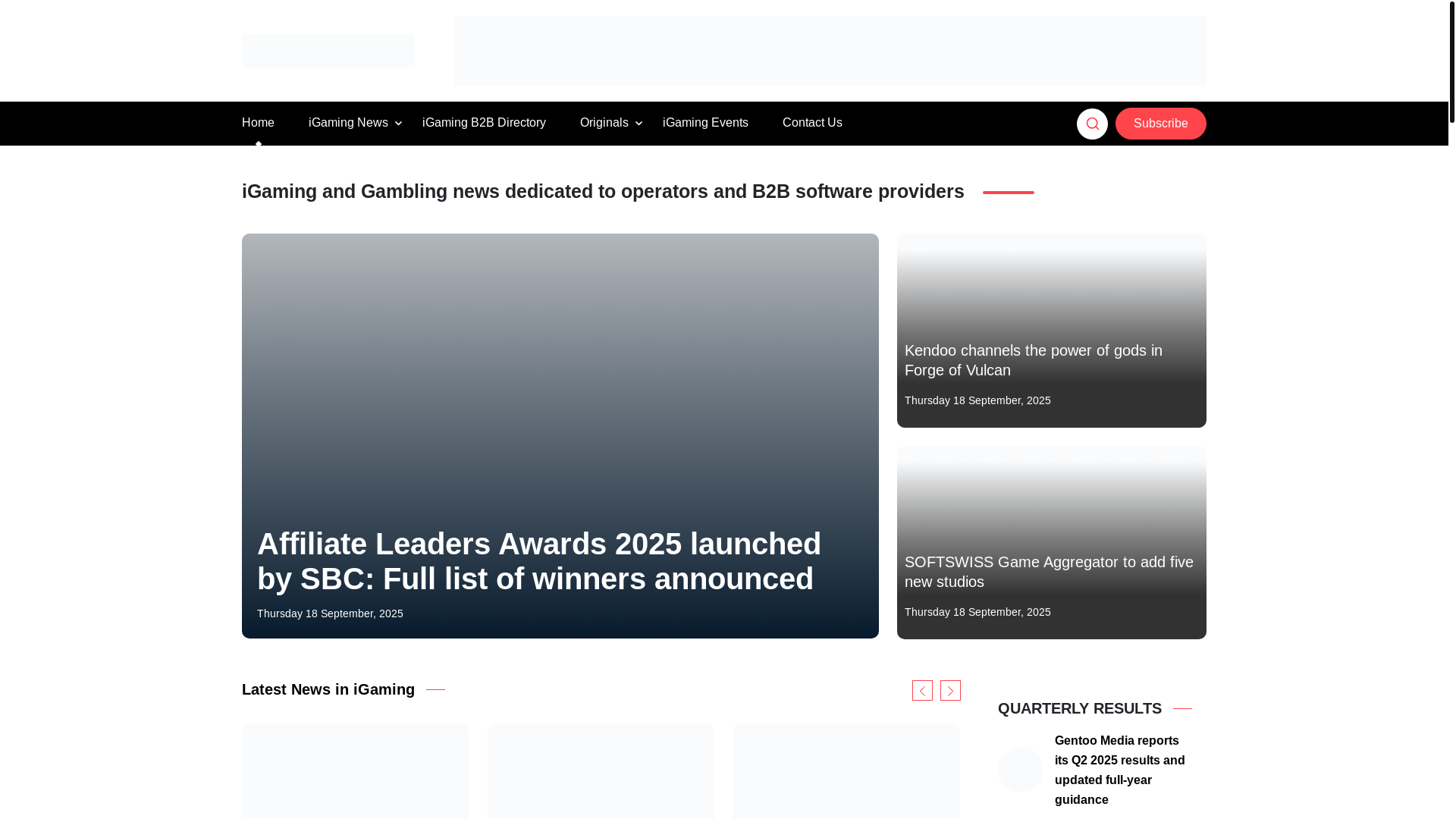
Task: Open the Originals menu
Action: click(604, 123)
